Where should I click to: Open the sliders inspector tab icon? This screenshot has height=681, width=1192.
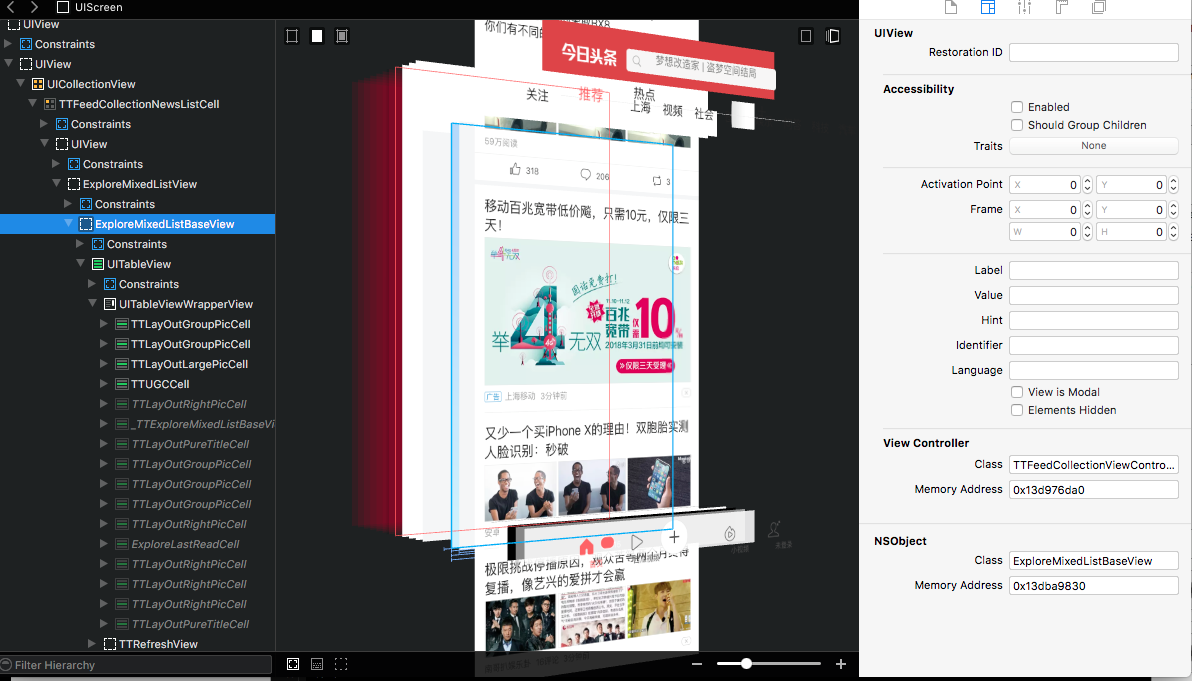pyautogui.click(x=1025, y=8)
